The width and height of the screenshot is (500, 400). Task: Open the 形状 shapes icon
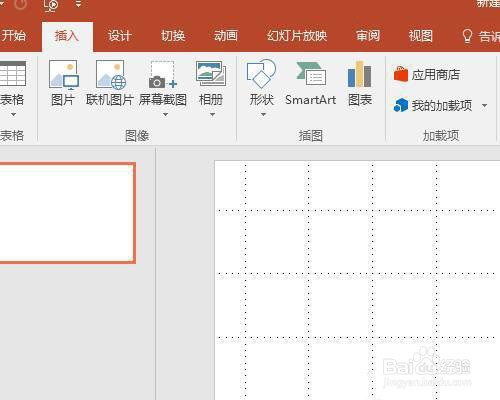pos(261,74)
